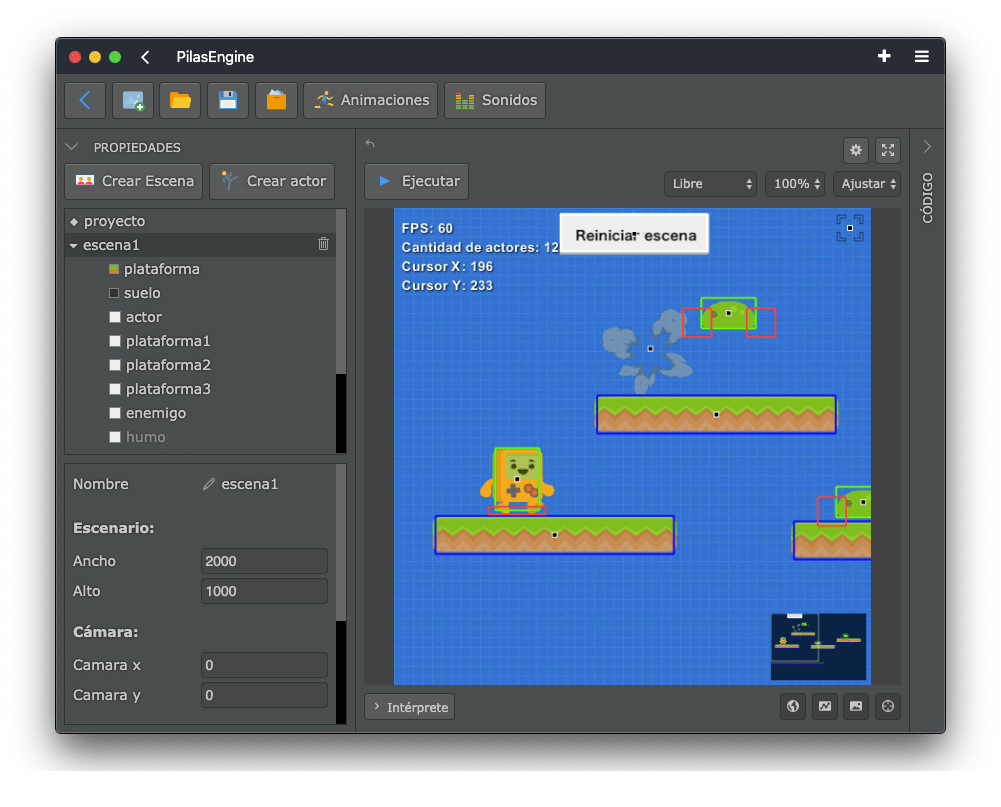The height and width of the screenshot is (807, 1001).
Task: Open the Animaciones editor
Action: 370,100
